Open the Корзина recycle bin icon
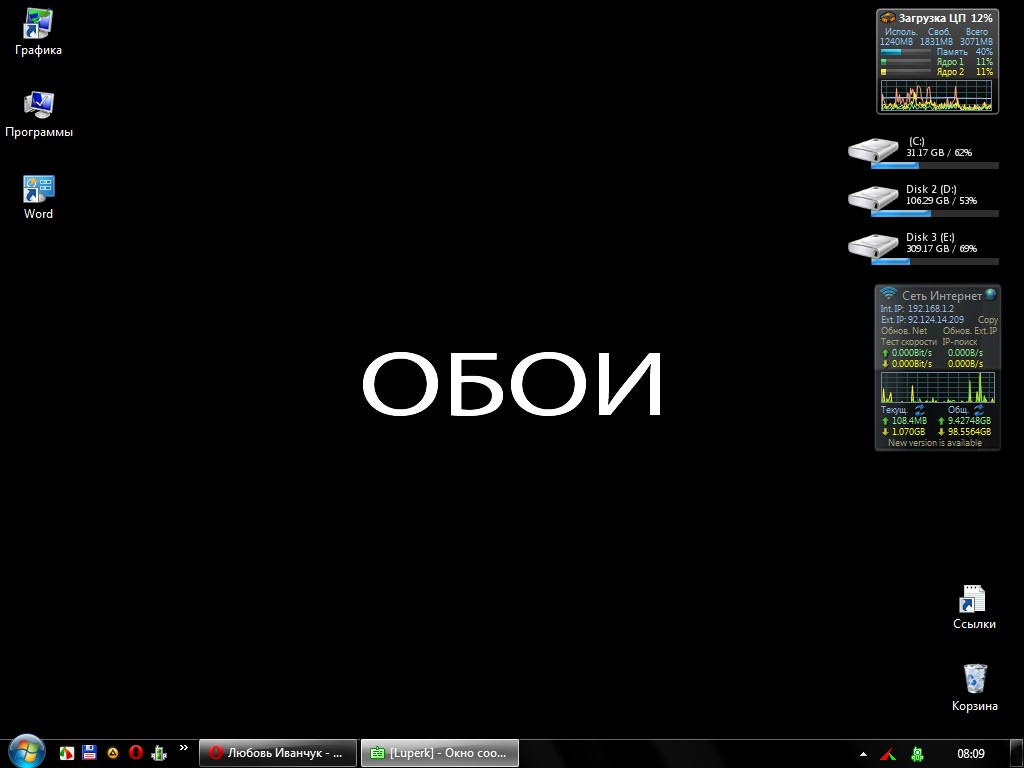Screen dimensions: 1024x768 (x=974, y=685)
